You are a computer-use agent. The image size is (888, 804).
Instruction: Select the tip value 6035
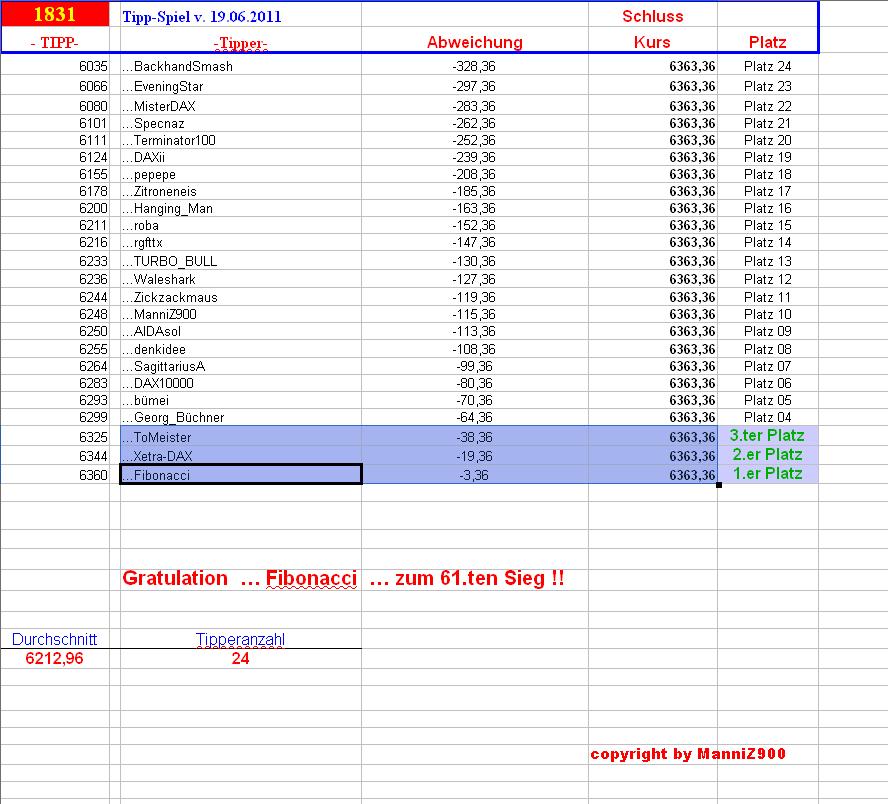click(x=93, y=66)
